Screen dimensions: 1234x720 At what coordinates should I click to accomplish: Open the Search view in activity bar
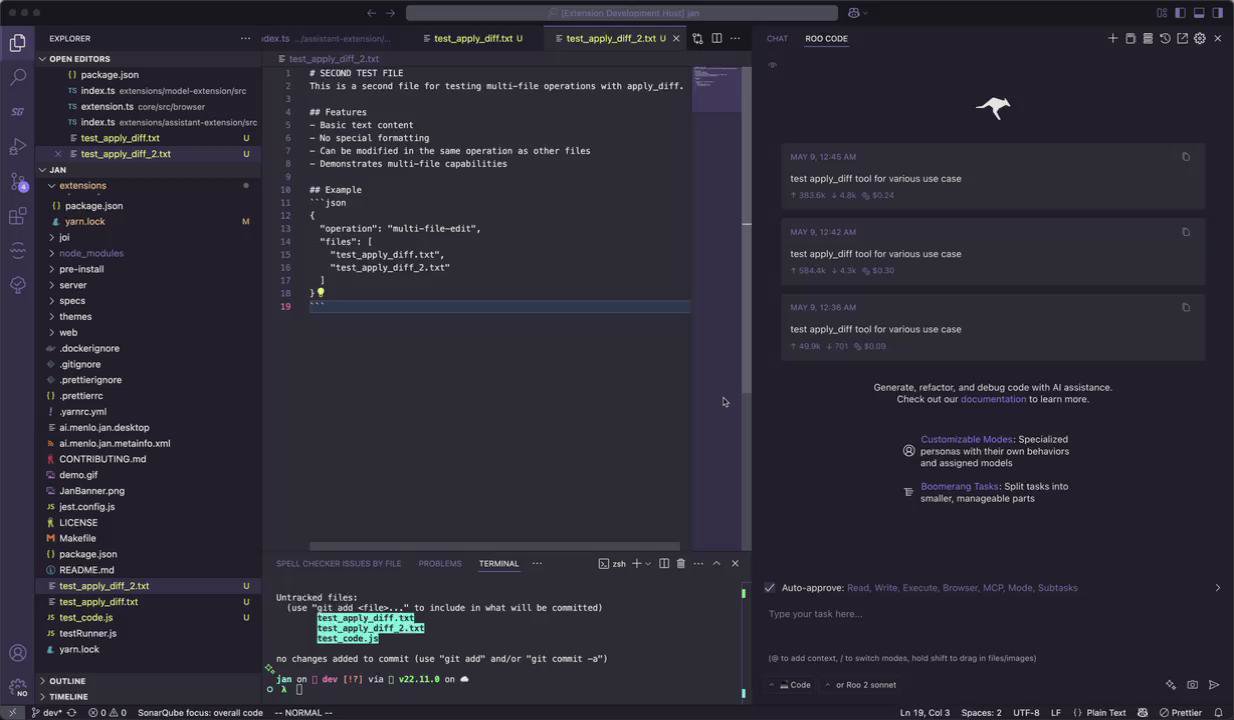click(17, 77)
